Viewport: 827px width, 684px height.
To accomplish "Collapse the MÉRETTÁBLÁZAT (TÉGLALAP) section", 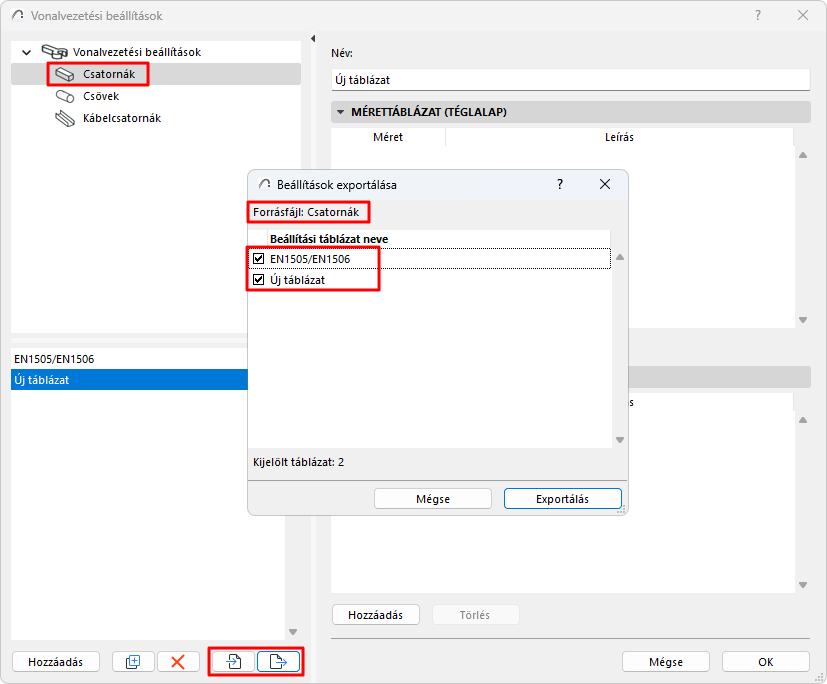I will point(340,112).
